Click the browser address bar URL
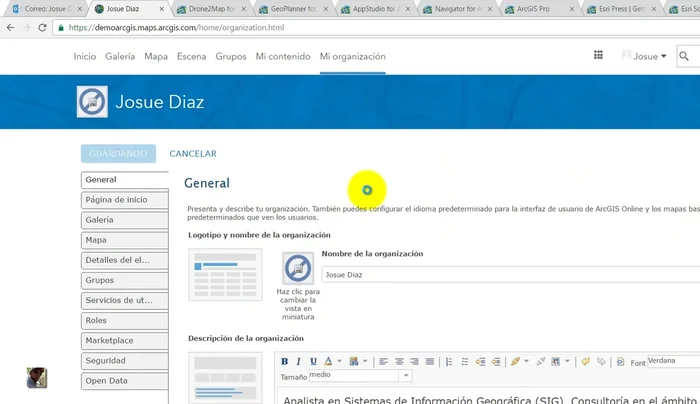This screenshot has height=404, width=700. coord(176,28)
